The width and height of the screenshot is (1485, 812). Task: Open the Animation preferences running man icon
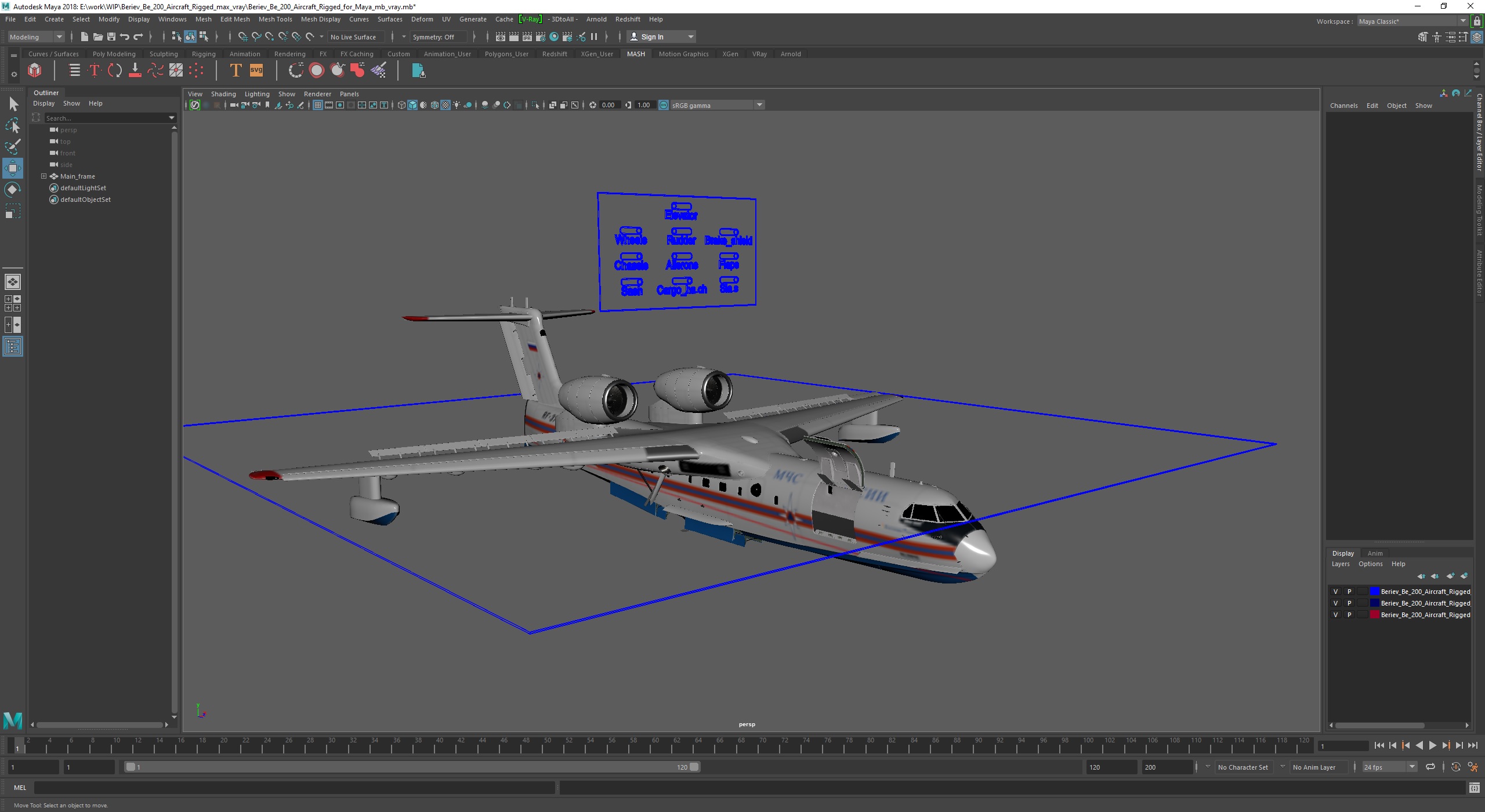1473,767
